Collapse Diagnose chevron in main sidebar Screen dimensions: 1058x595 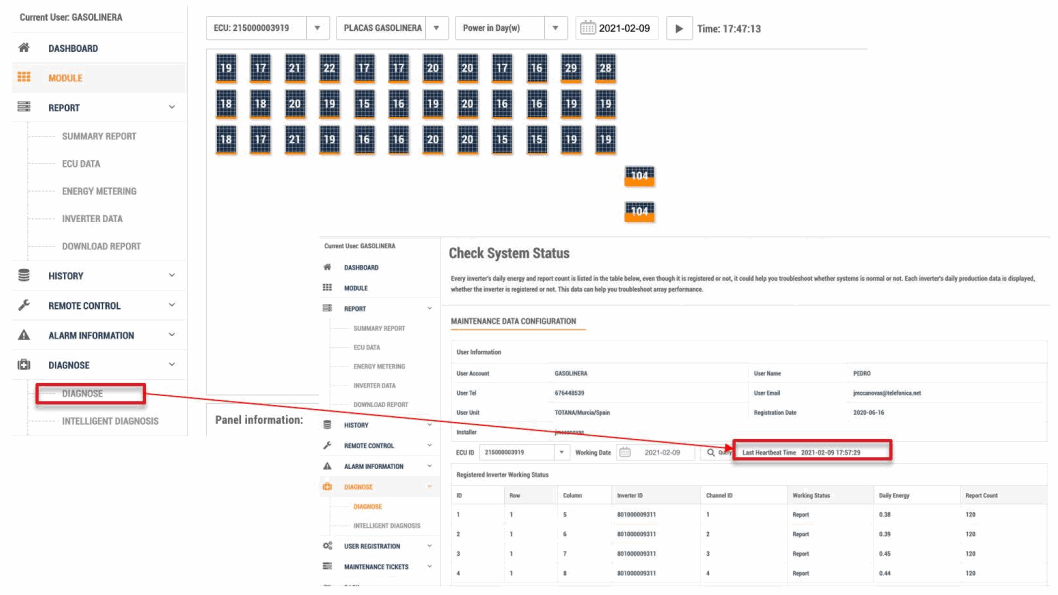pyautogui.click(x=171, y=364)
